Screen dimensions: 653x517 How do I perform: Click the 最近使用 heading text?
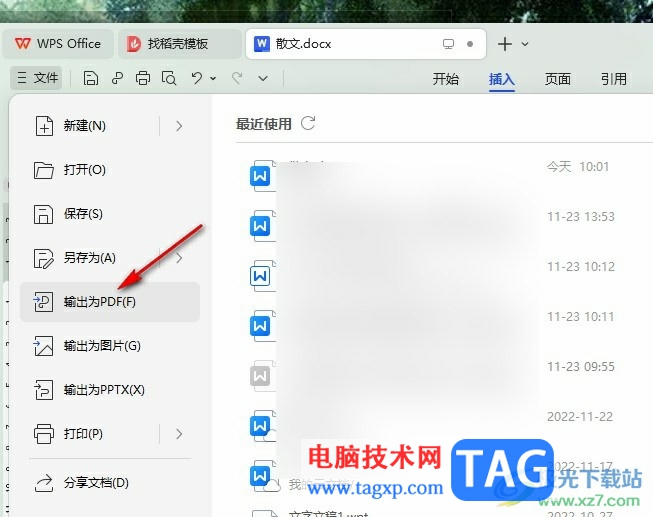pyautogui.click(x=264, y=124)
